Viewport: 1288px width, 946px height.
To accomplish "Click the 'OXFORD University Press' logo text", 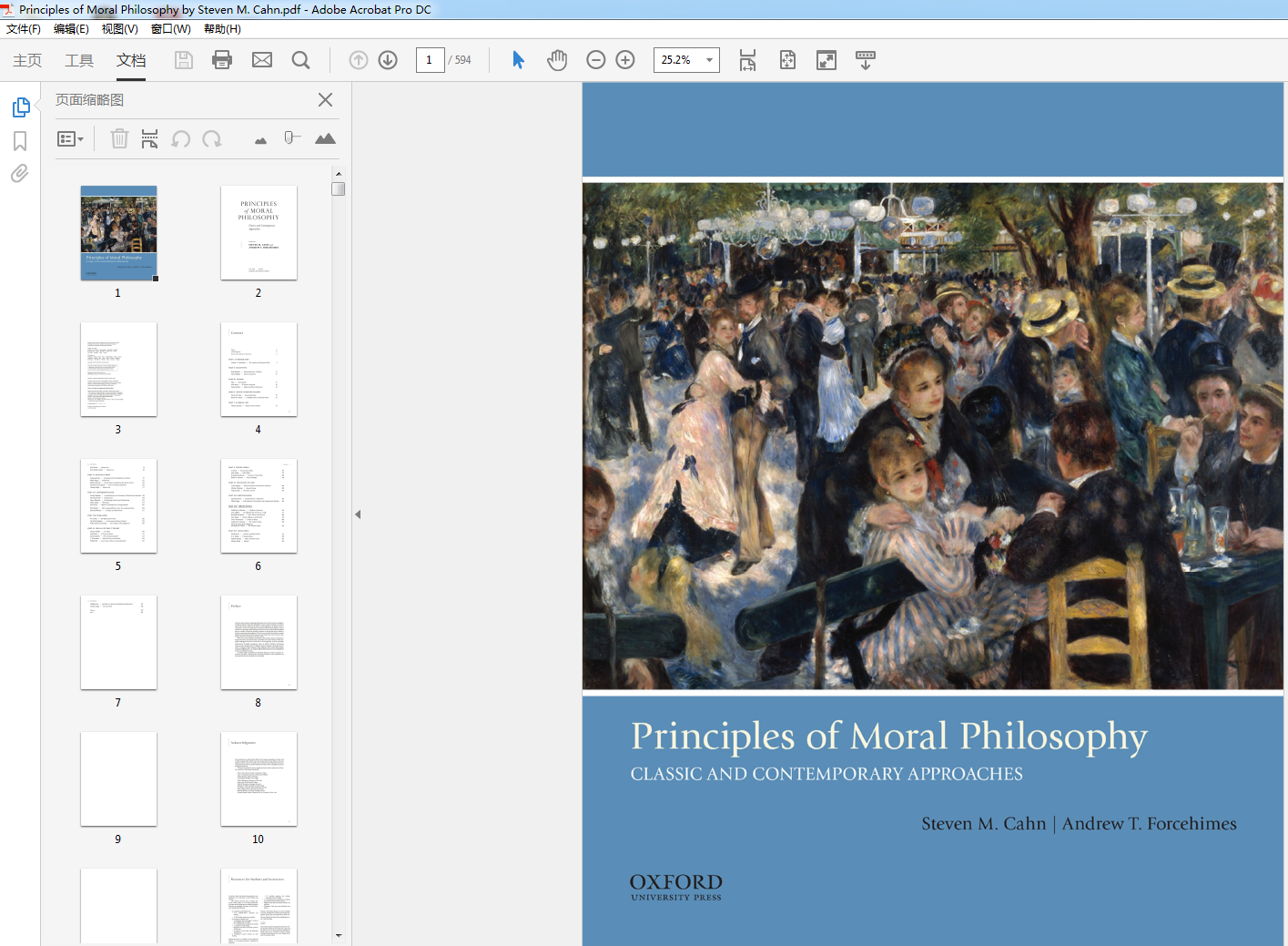I will click(676, 887).
